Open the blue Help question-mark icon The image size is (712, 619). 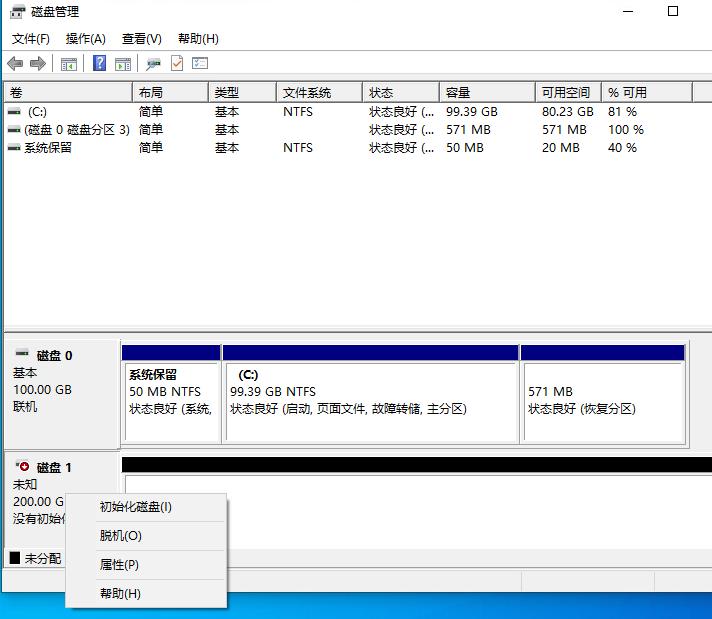(x=99, y=63)
